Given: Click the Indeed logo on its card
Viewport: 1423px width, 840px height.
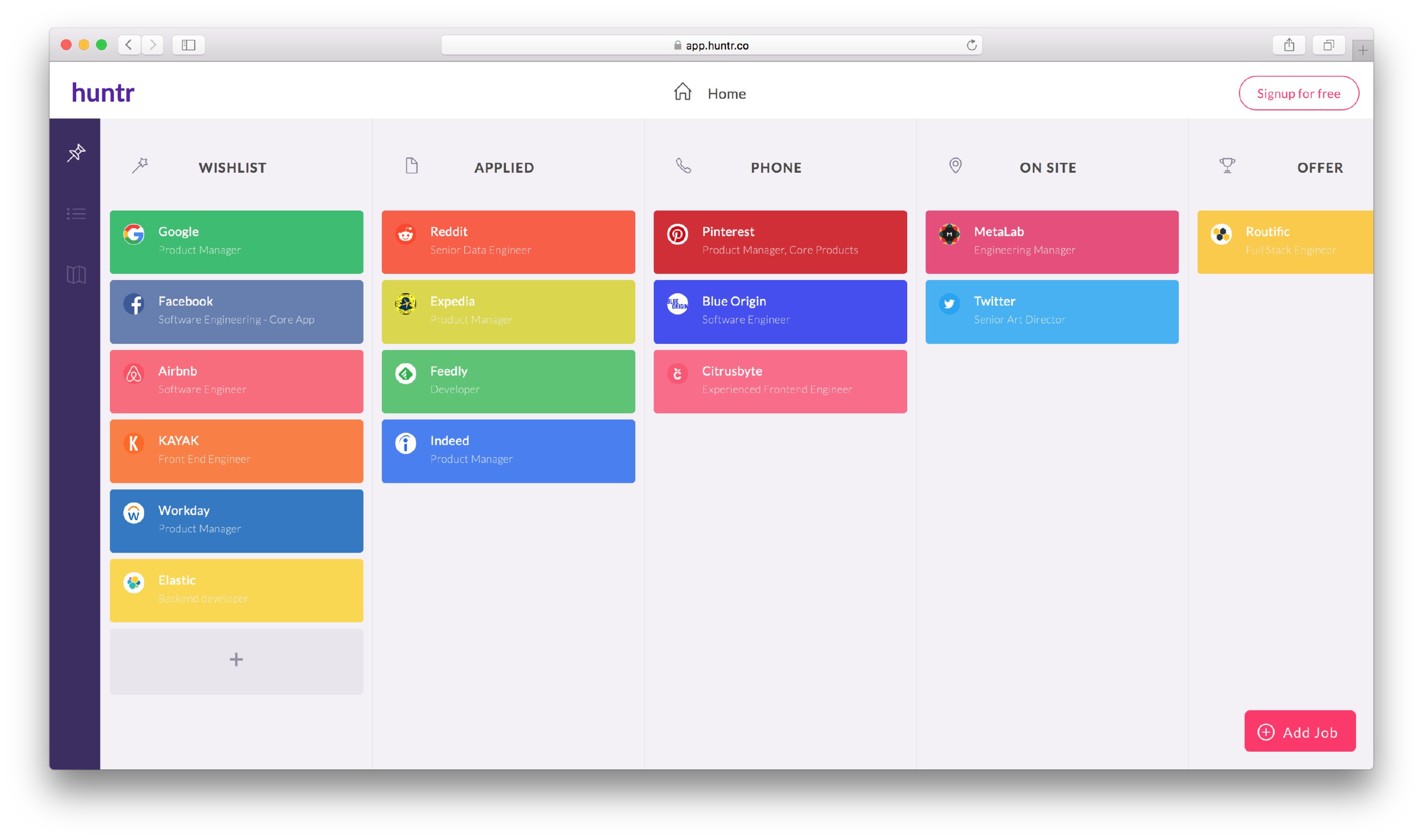Looking at the screenshot, I should 405,443.
